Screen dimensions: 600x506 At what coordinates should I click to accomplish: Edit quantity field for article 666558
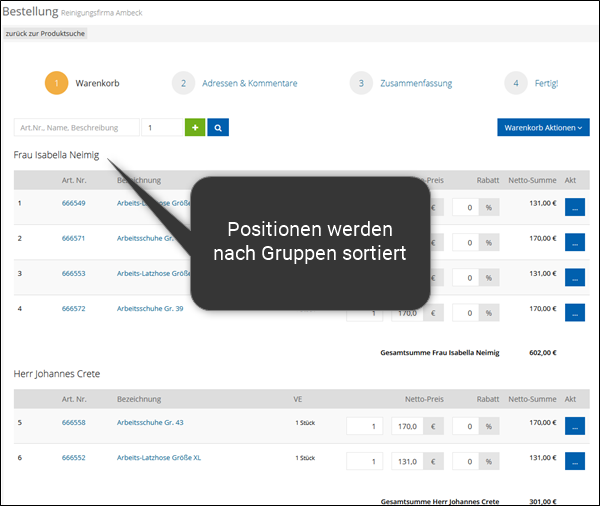click(365, 426)
